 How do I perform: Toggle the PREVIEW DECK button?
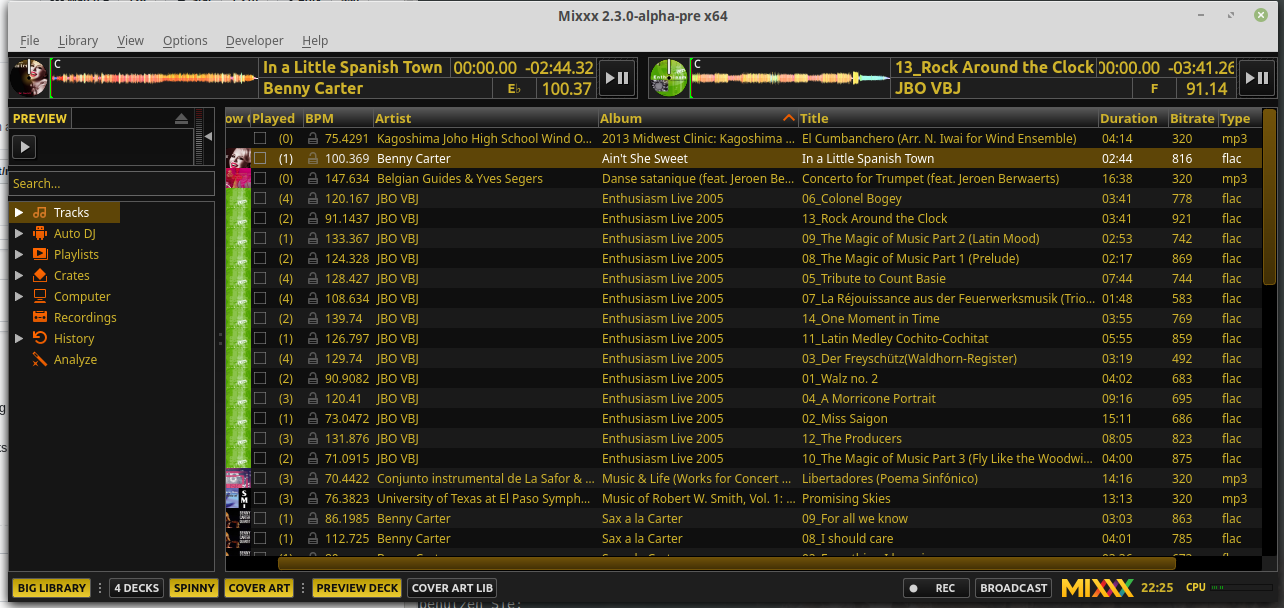357,588
